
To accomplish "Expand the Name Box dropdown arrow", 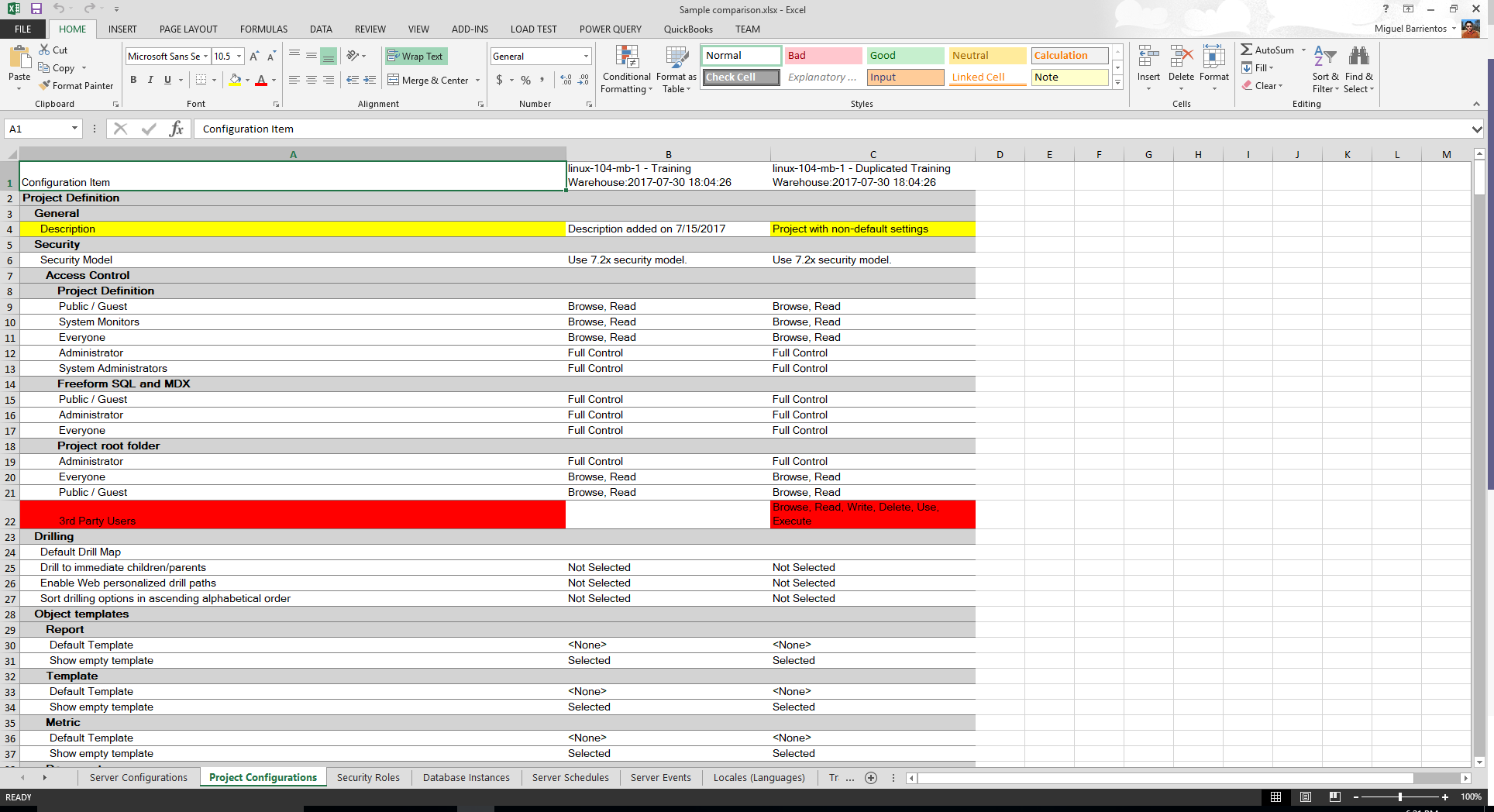I will pyautogui.click(x=74, y=129).
